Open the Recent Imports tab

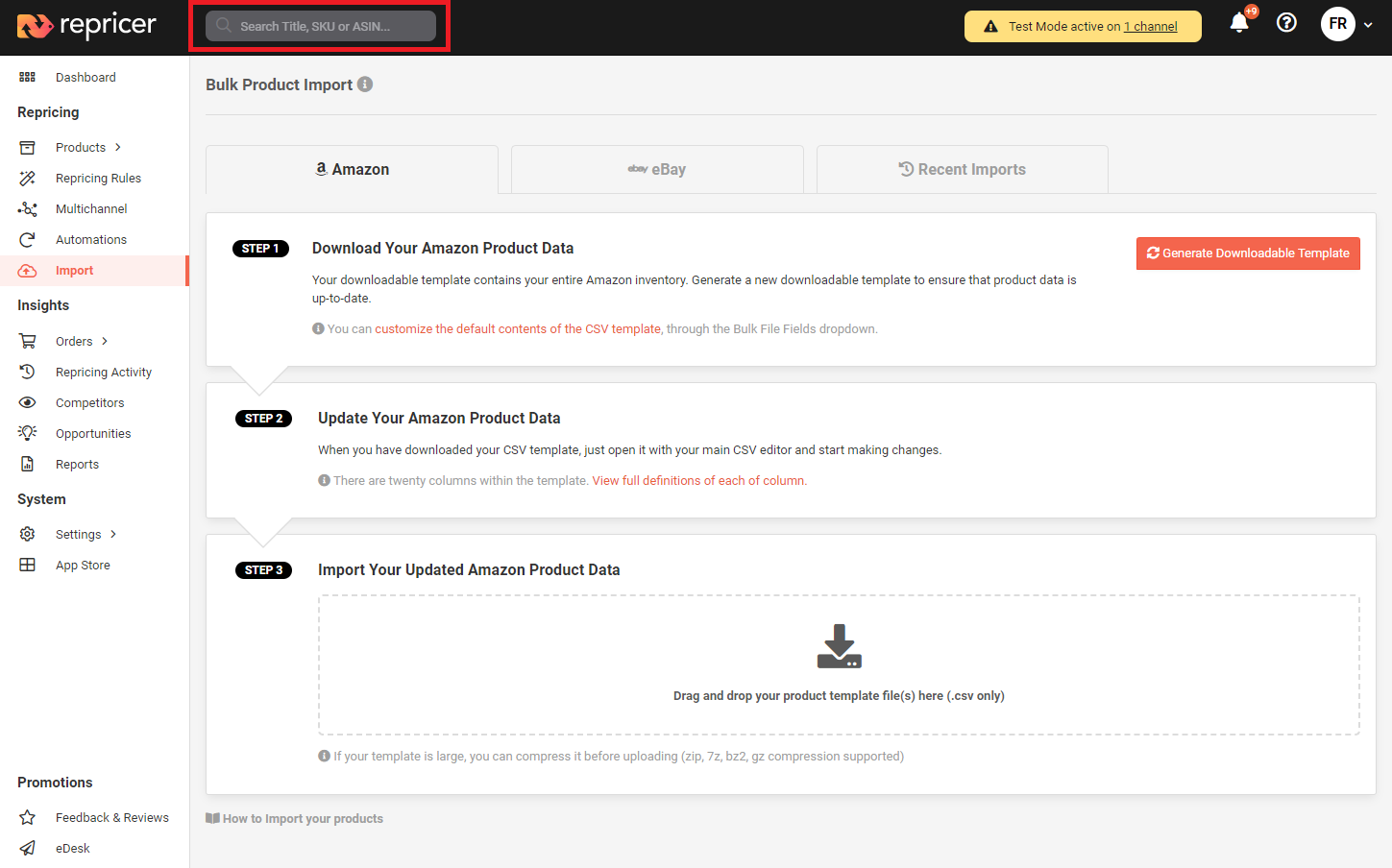click(x=963, y=169)
